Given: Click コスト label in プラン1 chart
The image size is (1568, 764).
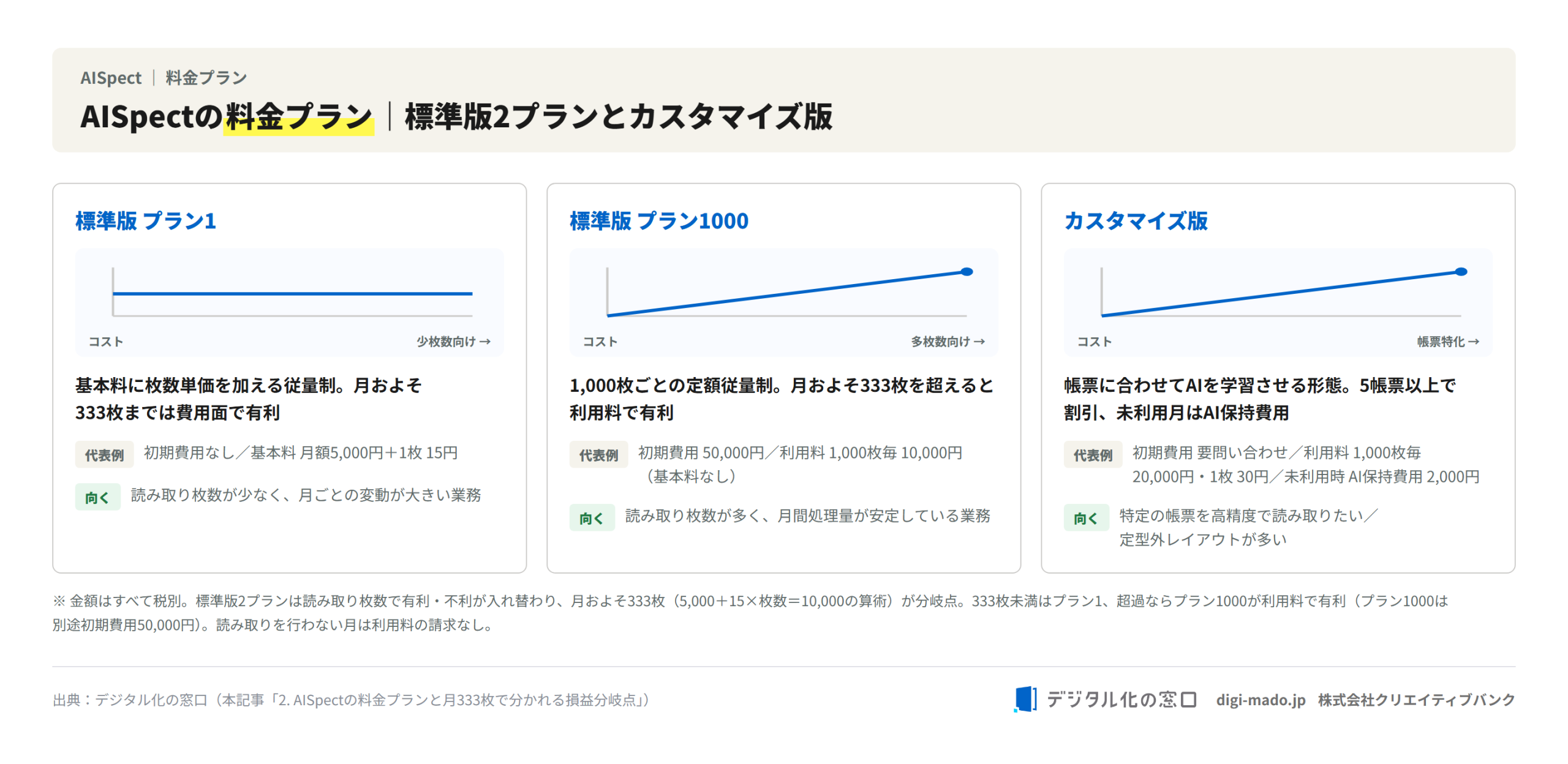Looking at the screenshot, I should (105, 341).
